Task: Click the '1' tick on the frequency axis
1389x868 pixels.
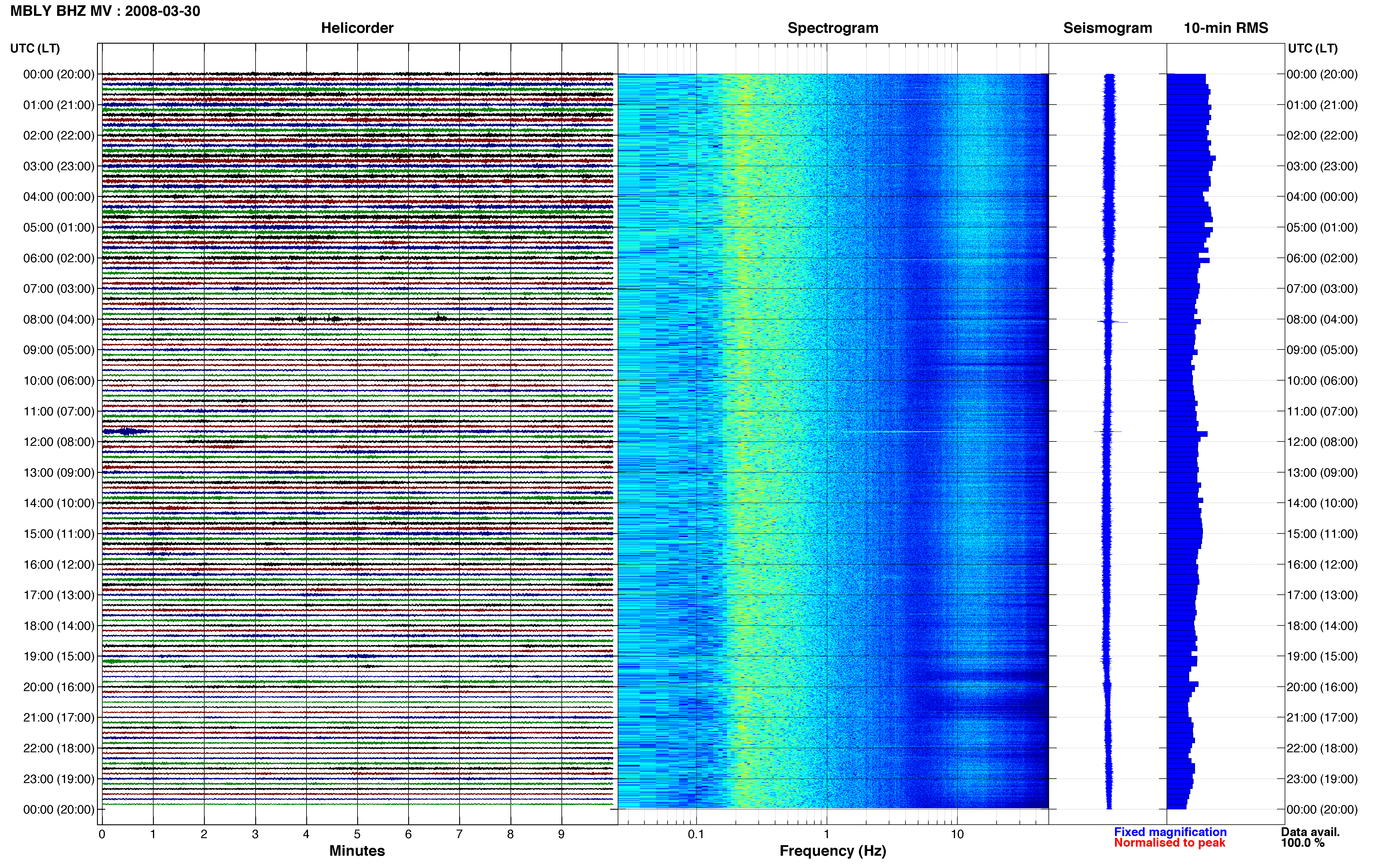Action: (x=827, y=834)
